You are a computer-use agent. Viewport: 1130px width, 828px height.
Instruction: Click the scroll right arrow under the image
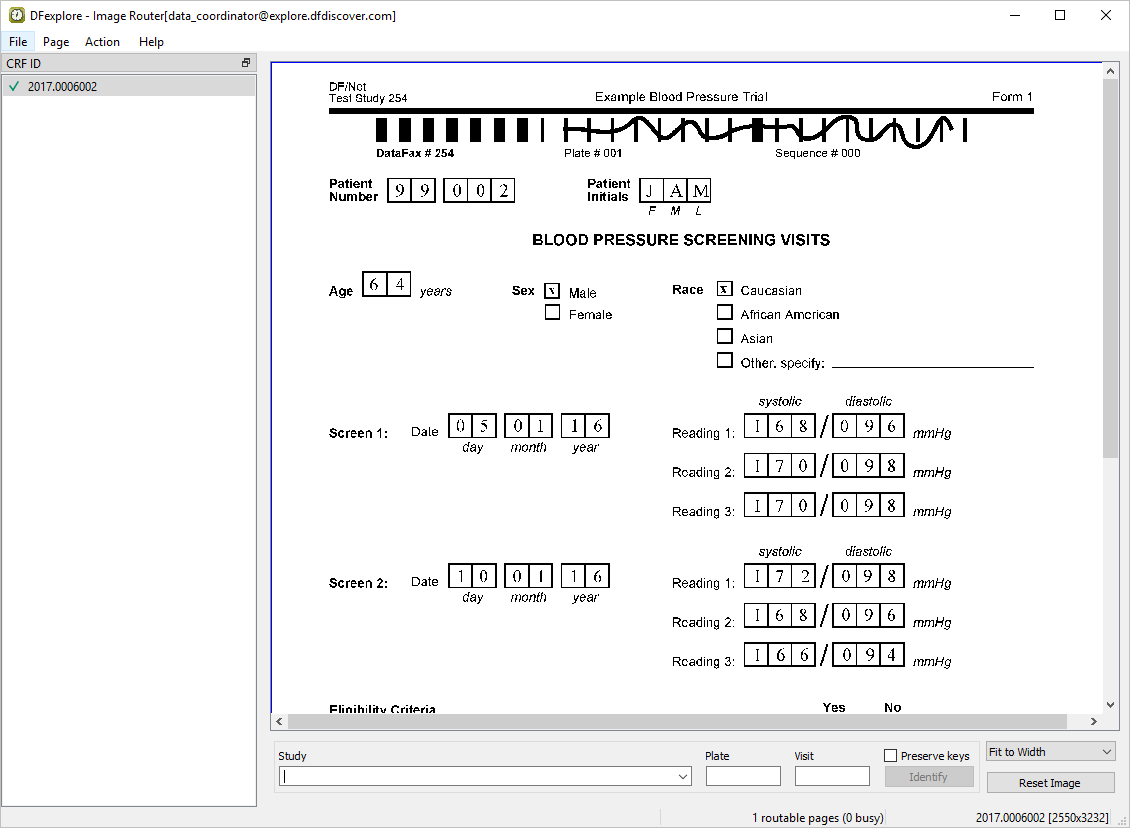tap(1093, 722)
